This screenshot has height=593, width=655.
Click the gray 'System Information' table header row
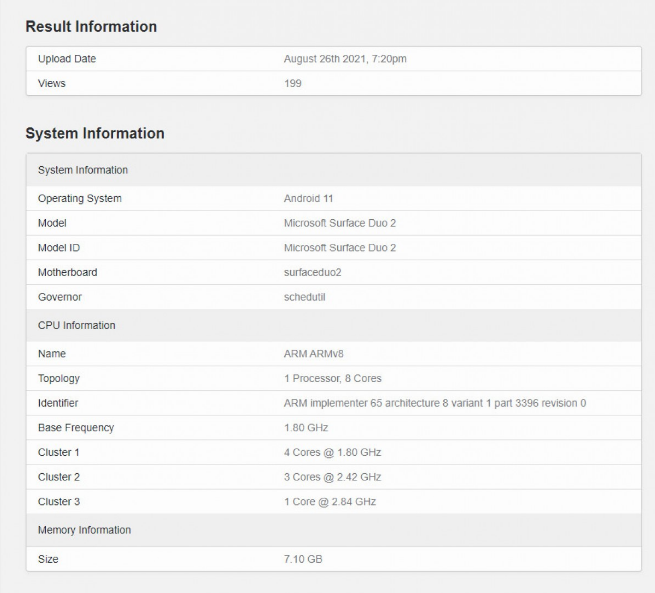pyautogui.click(x=334, y=170)
